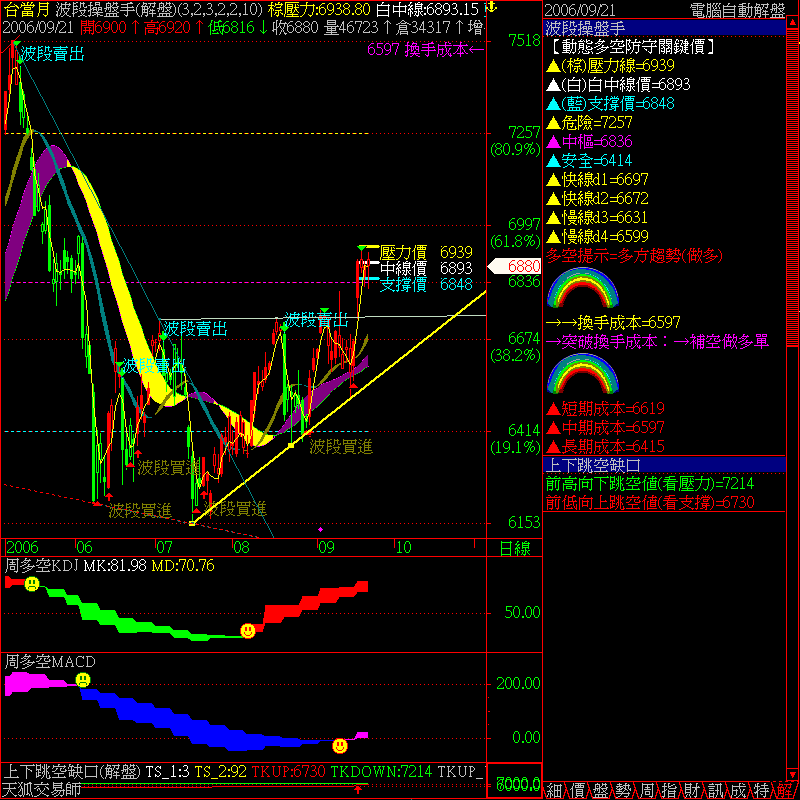Screen dimensions: 800x800
Task: Click the frowning face on the 周多空MACD band
Action: click(83, 680)
